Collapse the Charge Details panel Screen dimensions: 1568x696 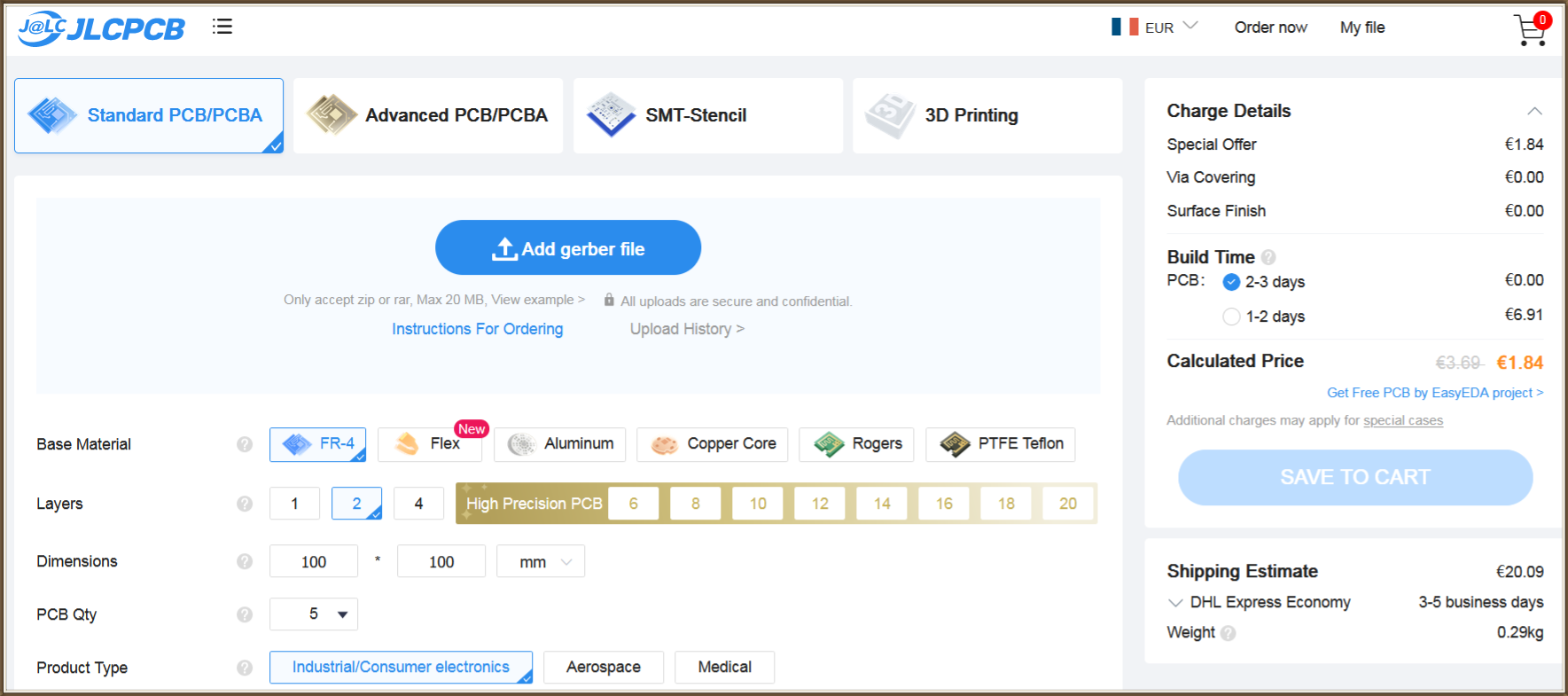[1534, 112]
